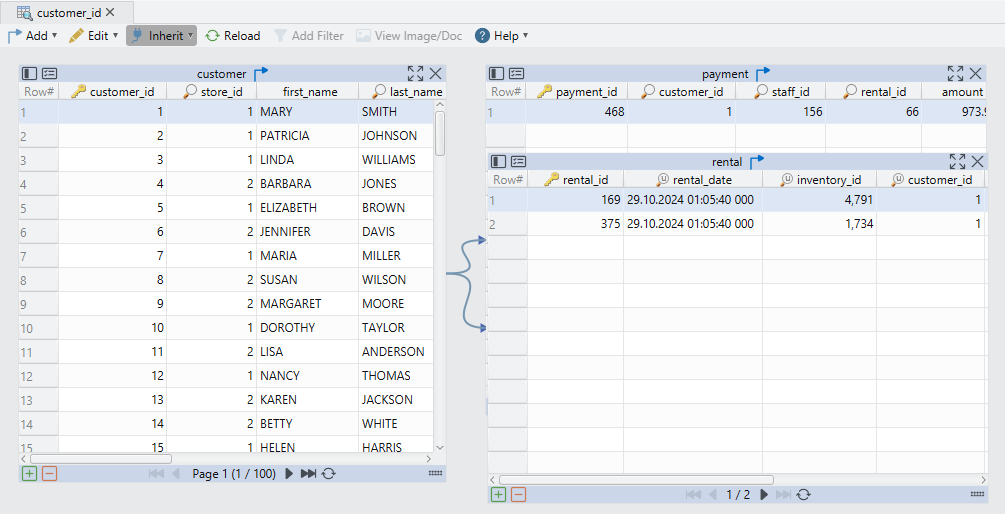This screenshot has width=1005, height=514.
Task: Maximize the payment table panel
Action: [956, 74]
